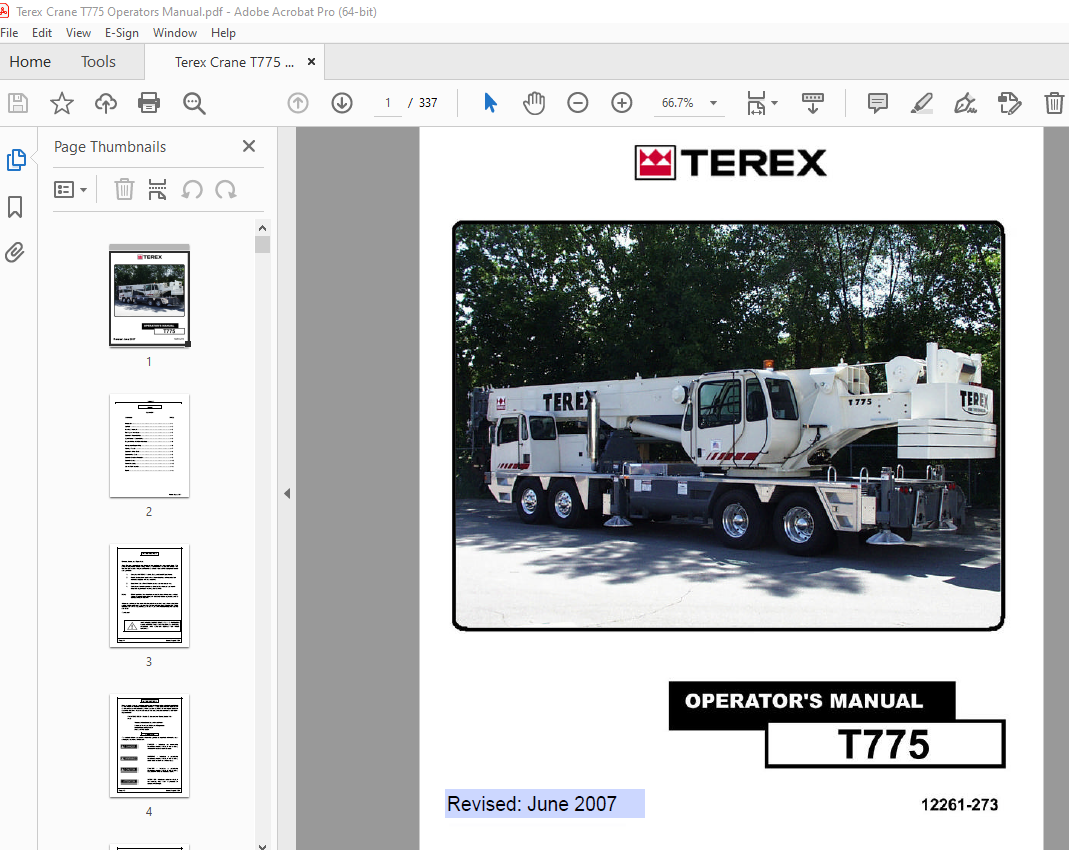1069x850 pixels.
Task: Click the TEREX logo on the page
Action: (x=730, y=162)
